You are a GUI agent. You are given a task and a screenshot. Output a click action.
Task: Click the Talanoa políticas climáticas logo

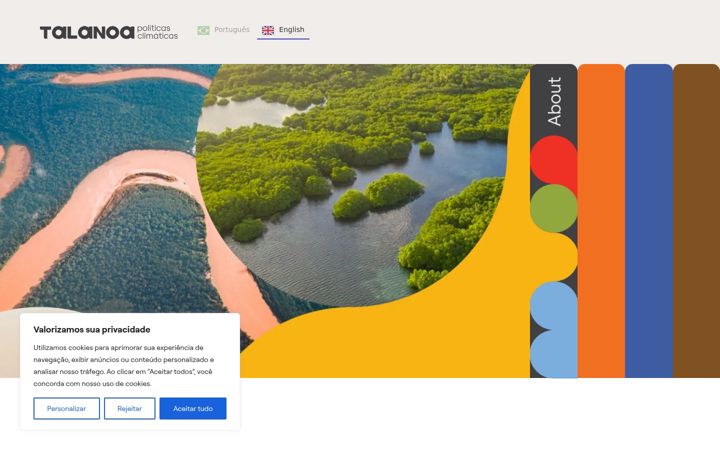point(109,32)
